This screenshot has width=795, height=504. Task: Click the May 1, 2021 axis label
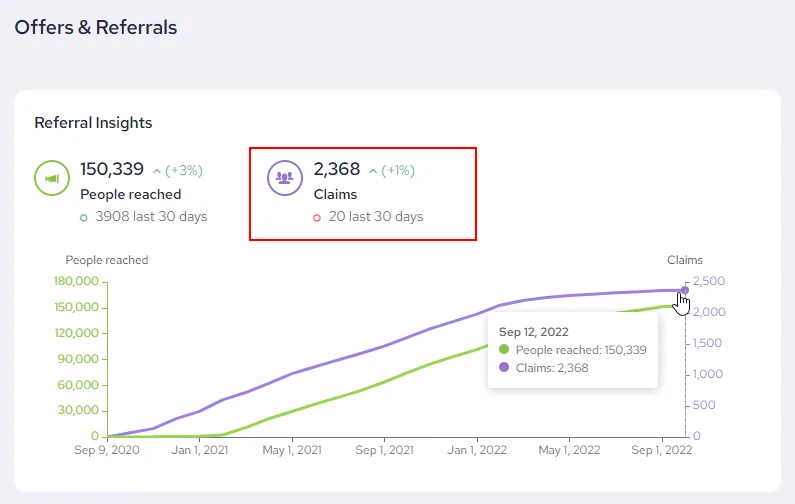[x=292, y=450]
